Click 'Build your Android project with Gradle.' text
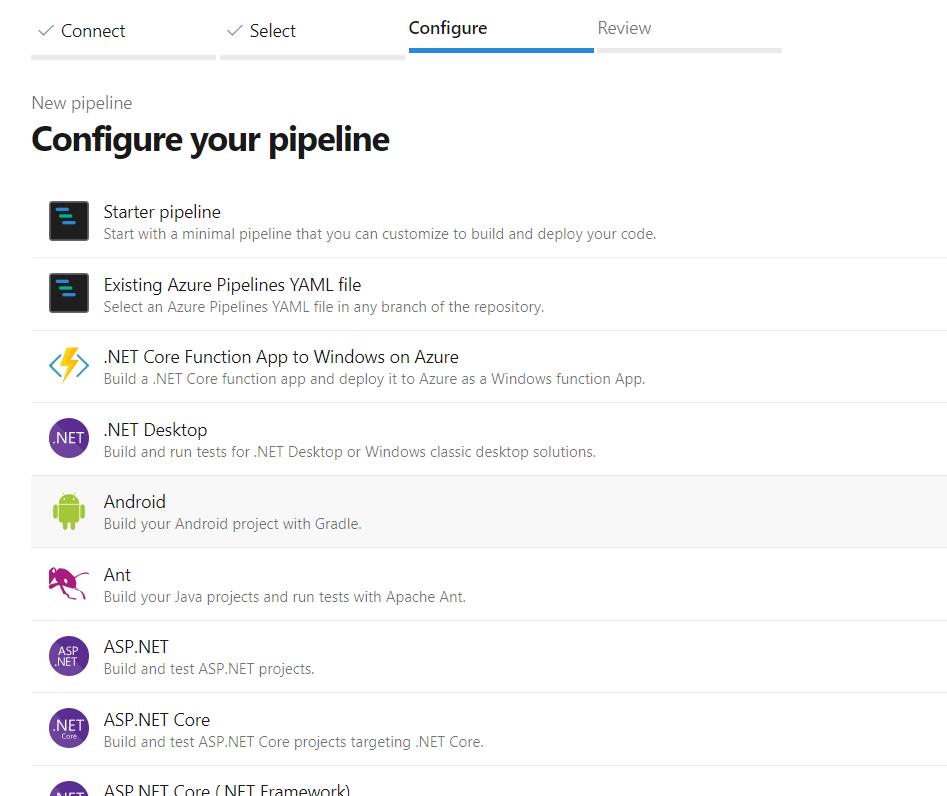Image resolution: width=947 pixels, height=796 pixels. coord(232,524)
